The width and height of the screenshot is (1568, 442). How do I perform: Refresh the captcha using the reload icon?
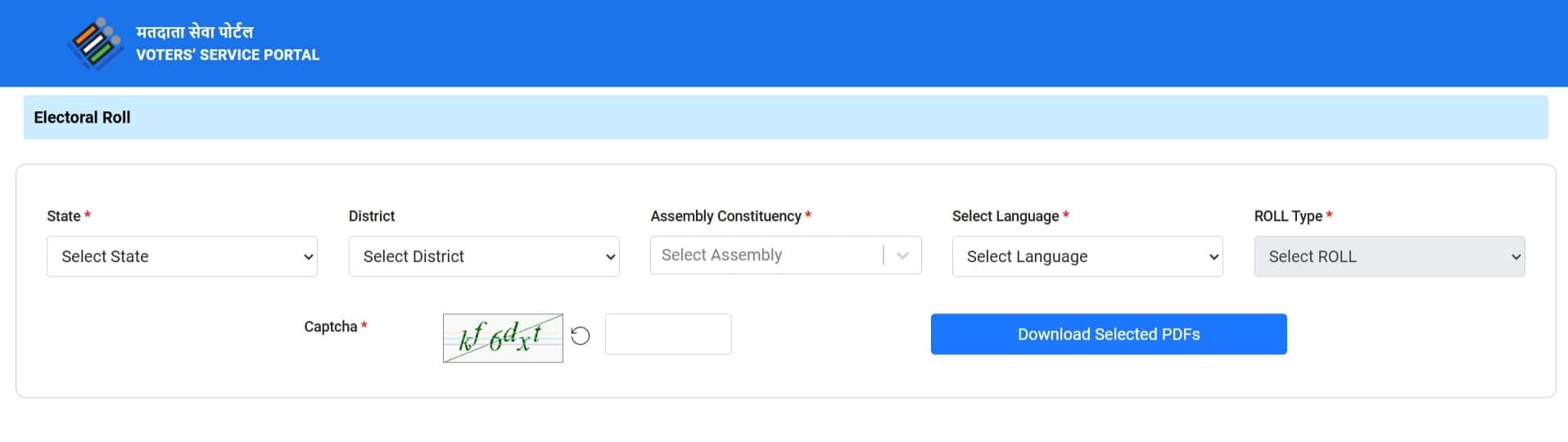pos(580,336)
